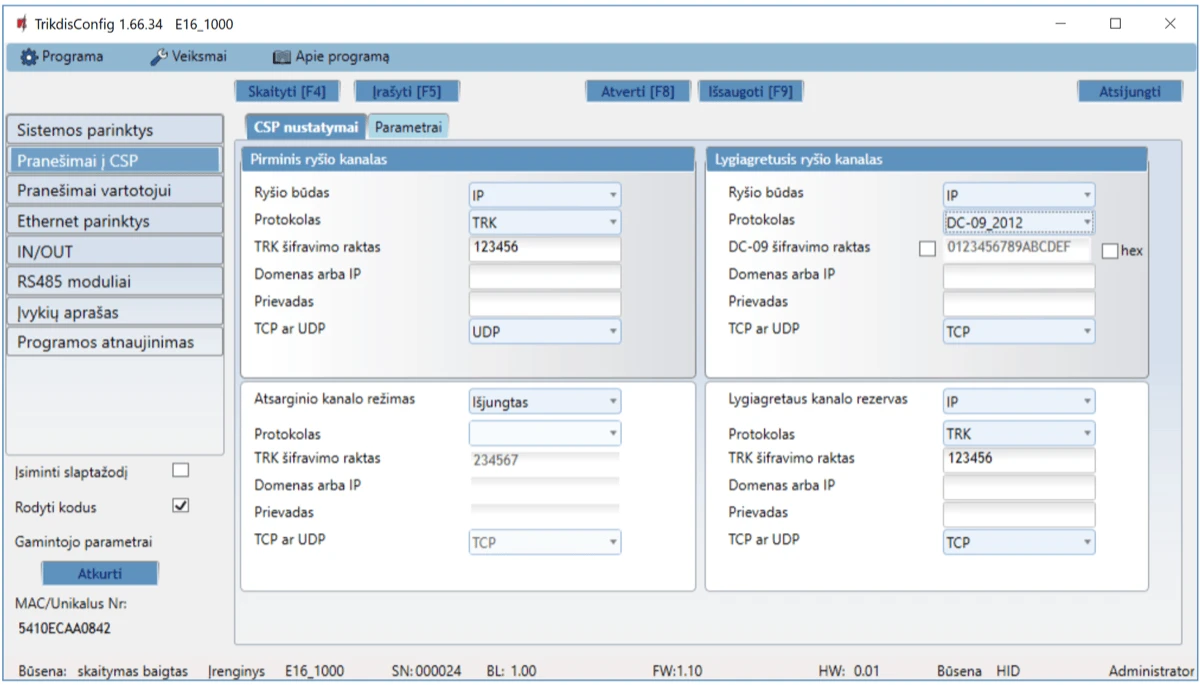Viewport: 1200px width, 685px height.
Task: Click the Išsaugoti [F9] button
Action: coord(750,91)
